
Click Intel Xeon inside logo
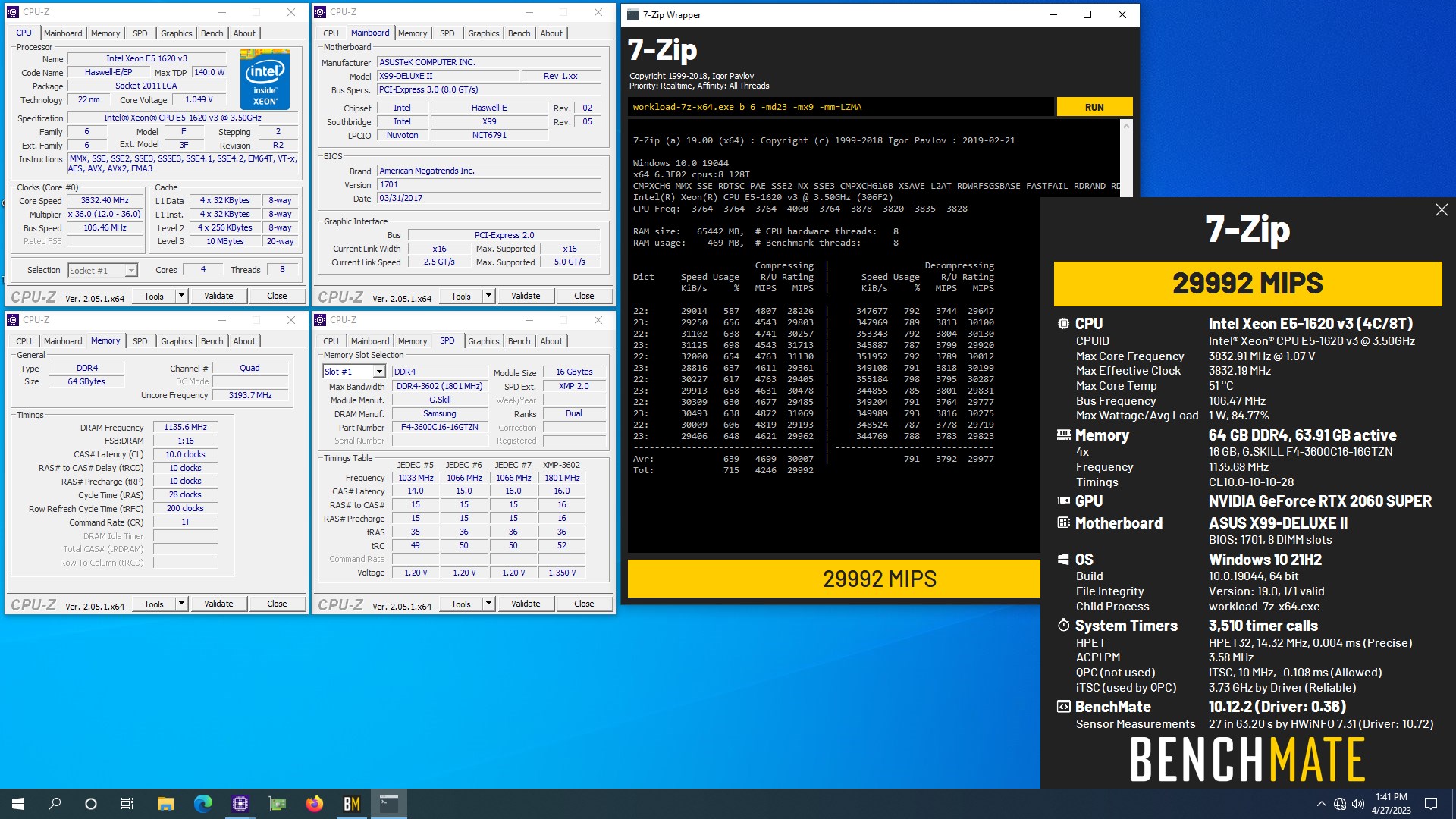[265, 80]
